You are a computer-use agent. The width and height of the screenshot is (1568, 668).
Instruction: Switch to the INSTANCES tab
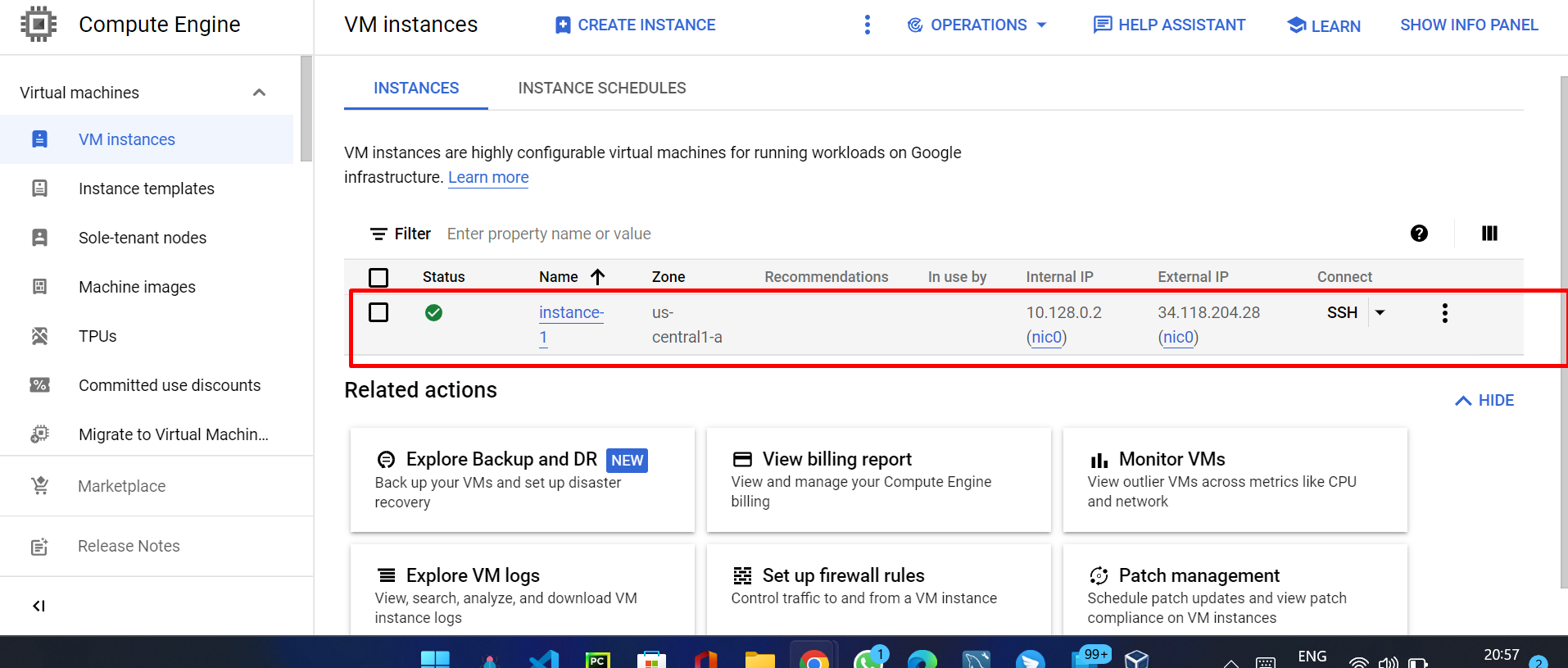[x=416, y=89]
